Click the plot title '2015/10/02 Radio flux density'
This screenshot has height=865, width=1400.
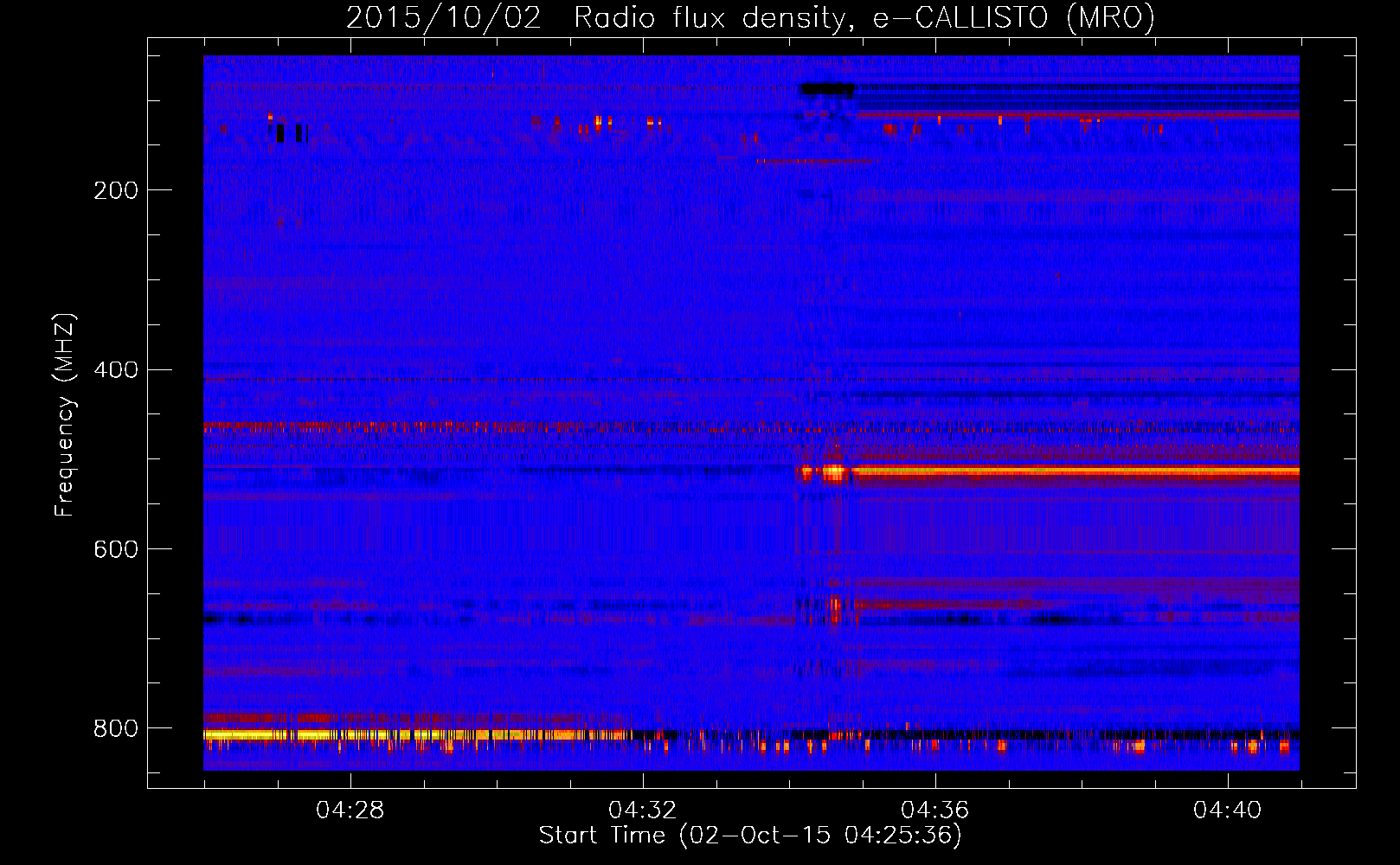[x=750, y=17]
